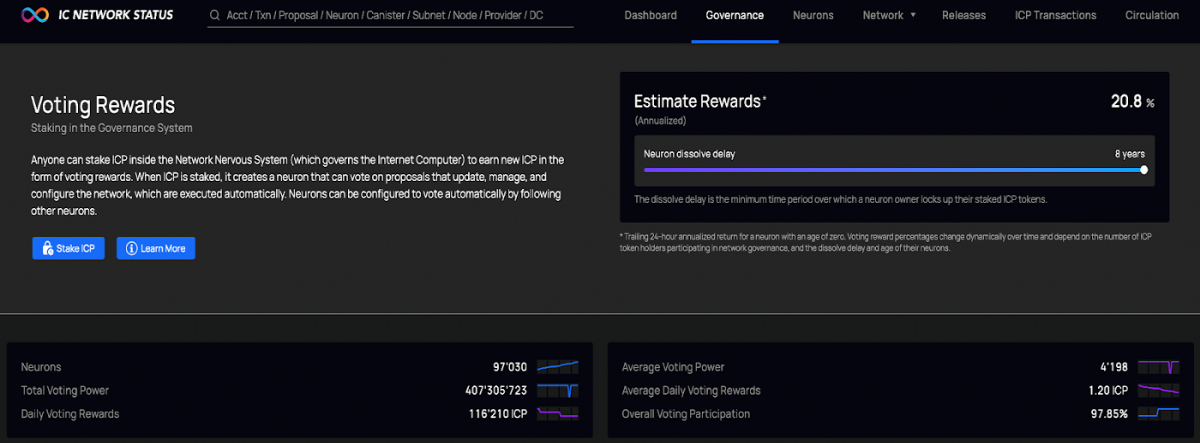This screenshot has height=443, width=1200.
Task: Click the 407'305'723 voting power value
Action: click(x=495, y=390)
